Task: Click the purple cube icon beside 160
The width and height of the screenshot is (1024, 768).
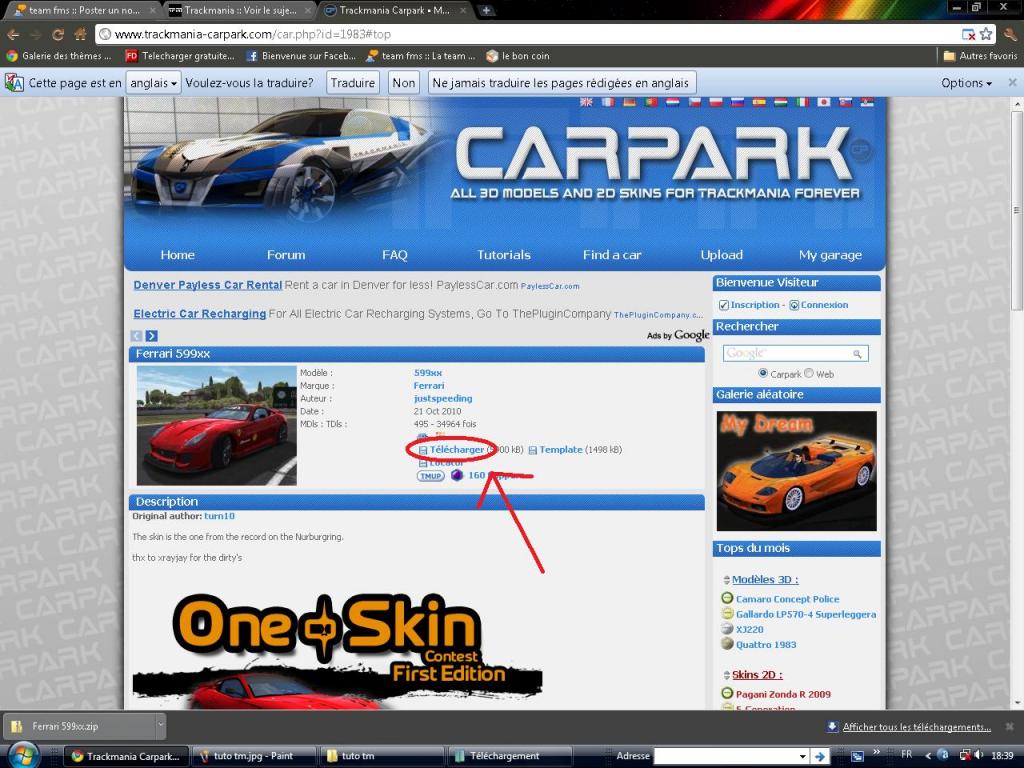Action: (456, 475)
